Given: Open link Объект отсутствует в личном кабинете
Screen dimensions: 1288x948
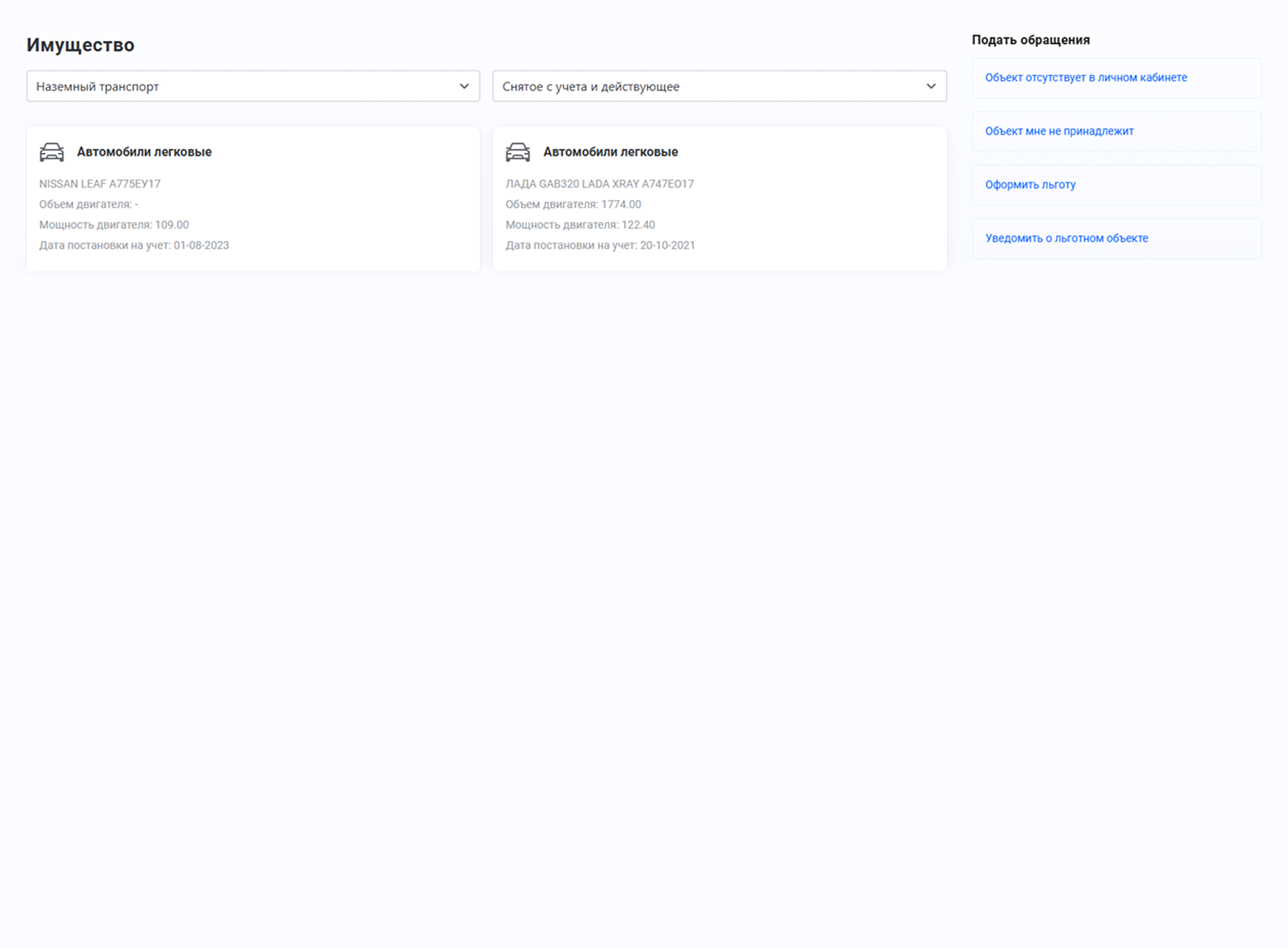Looking at the screenshot, I should tap(1086, 78).
